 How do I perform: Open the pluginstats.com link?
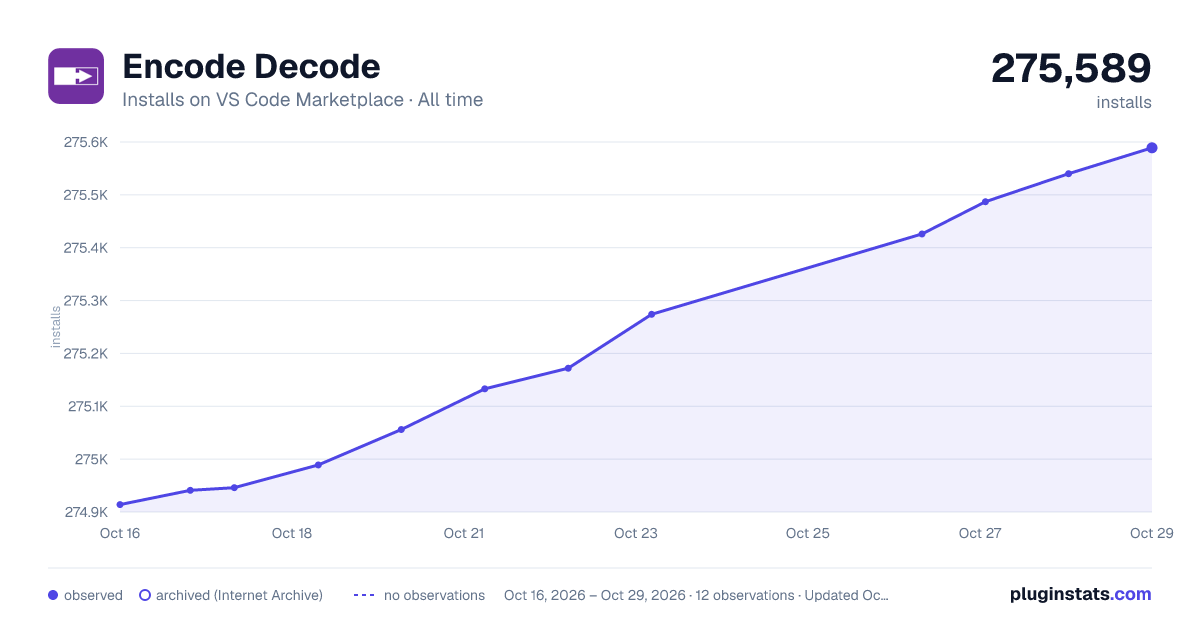[1081, 594]
